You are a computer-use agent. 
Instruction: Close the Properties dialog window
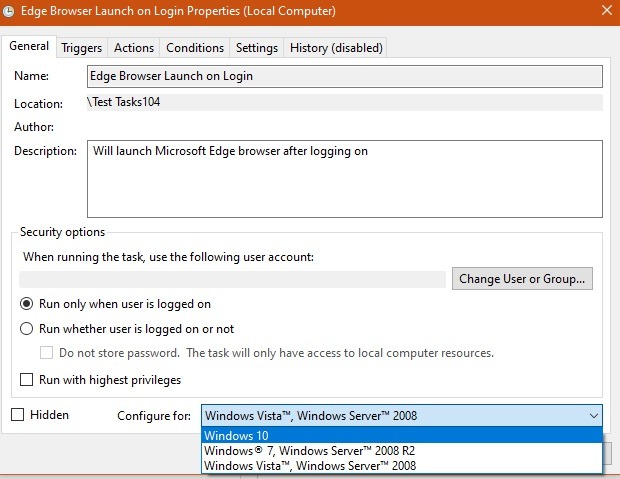pyautogui.click(x=607, y=10)
